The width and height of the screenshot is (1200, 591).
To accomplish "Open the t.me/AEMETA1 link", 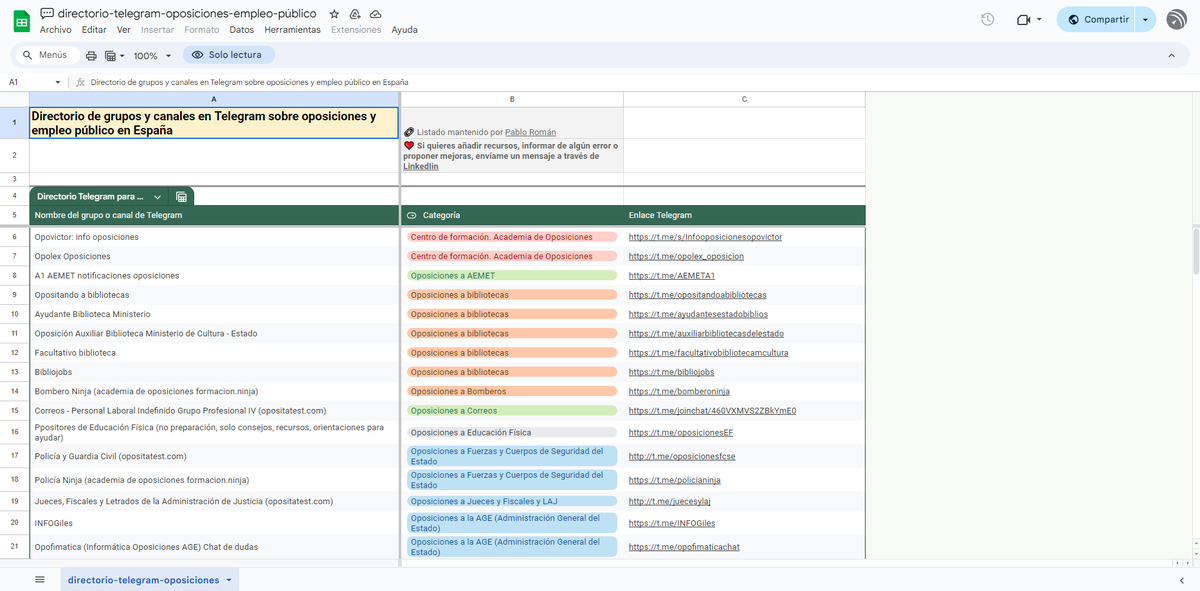I will coord(672,276).
